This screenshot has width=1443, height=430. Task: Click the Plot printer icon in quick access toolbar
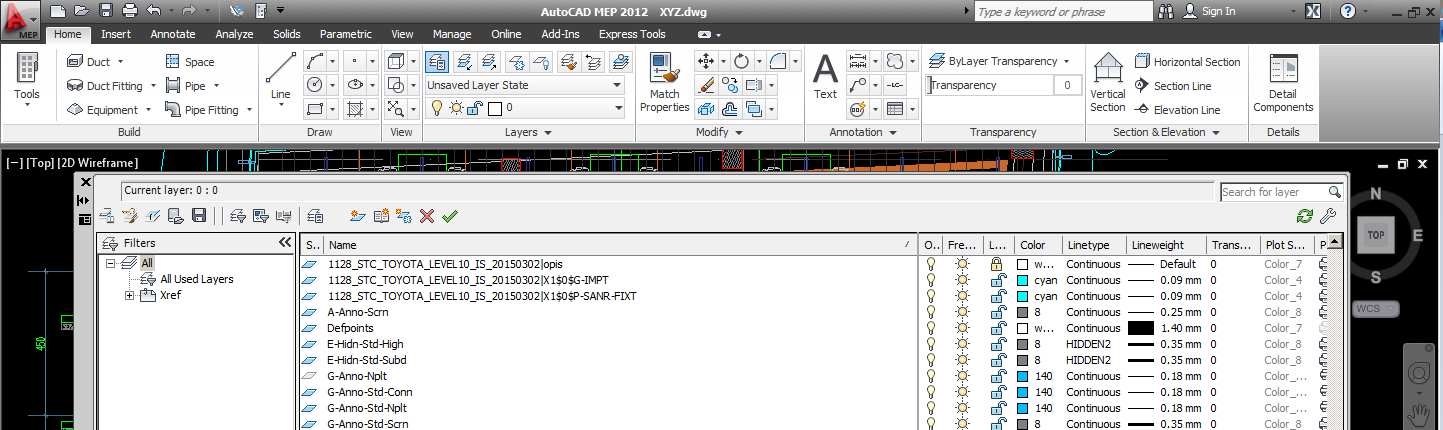(x=130, y=11)
